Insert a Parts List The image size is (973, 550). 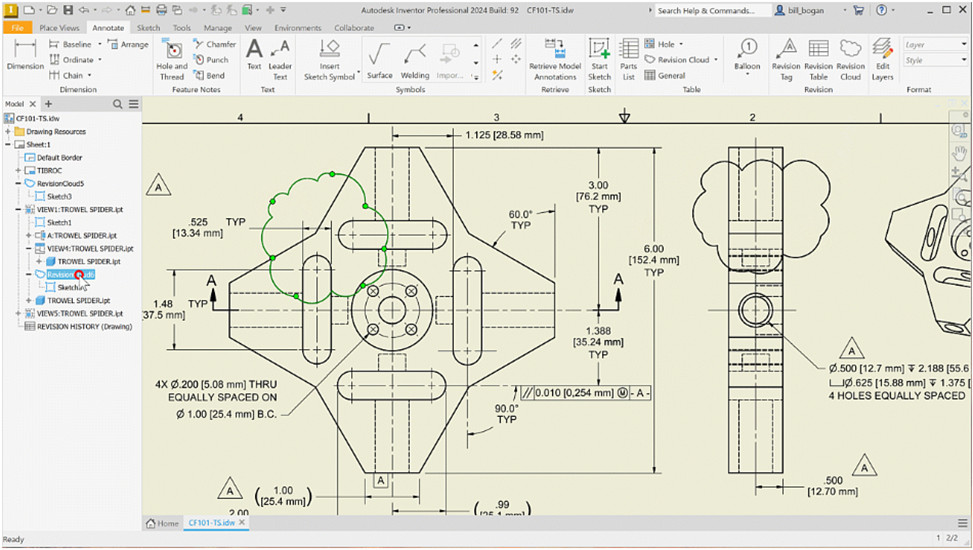click(x=629, y=60)
